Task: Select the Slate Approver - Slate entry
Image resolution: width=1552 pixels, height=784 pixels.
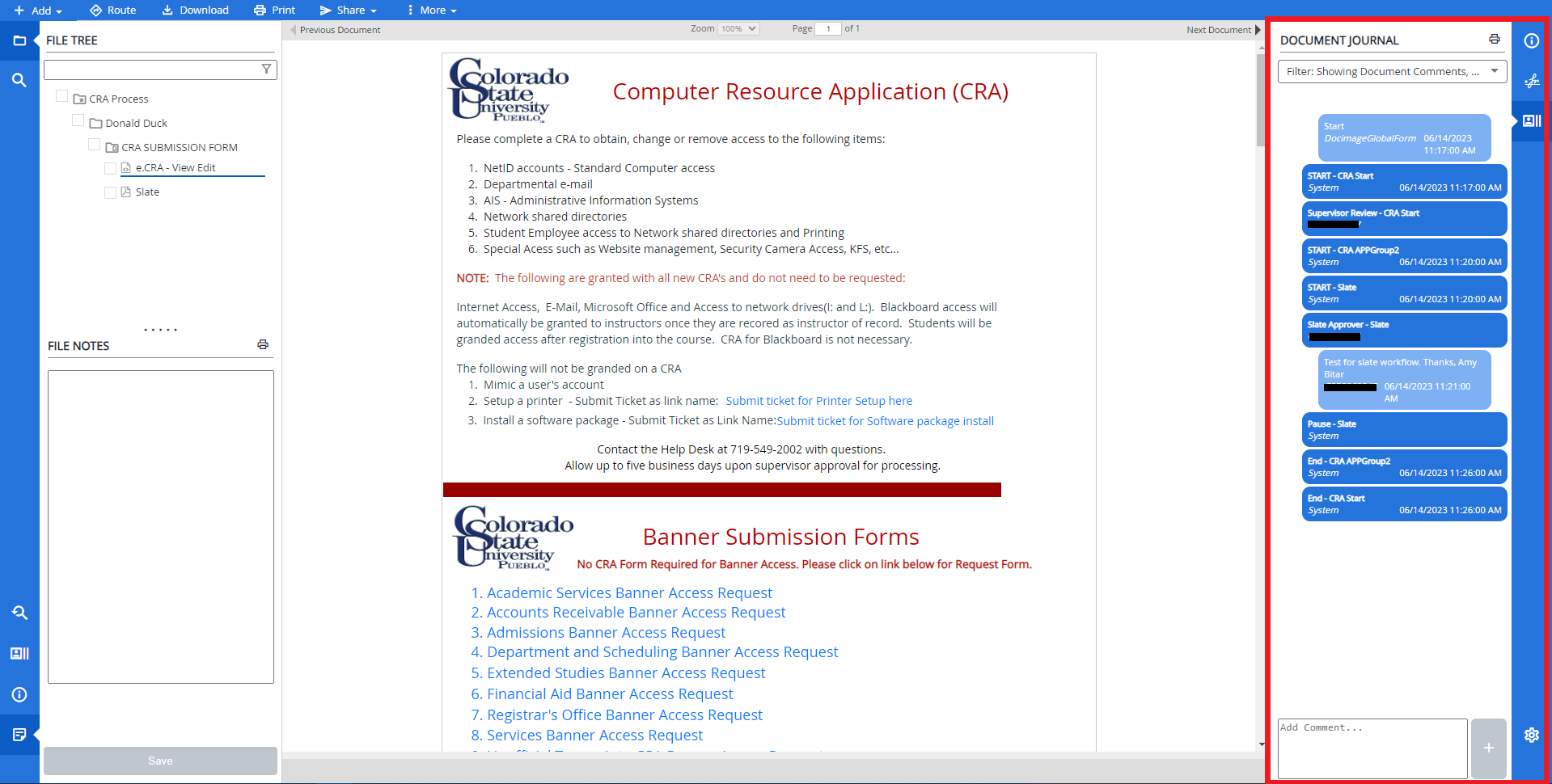Action: [x=1405, y=331]
